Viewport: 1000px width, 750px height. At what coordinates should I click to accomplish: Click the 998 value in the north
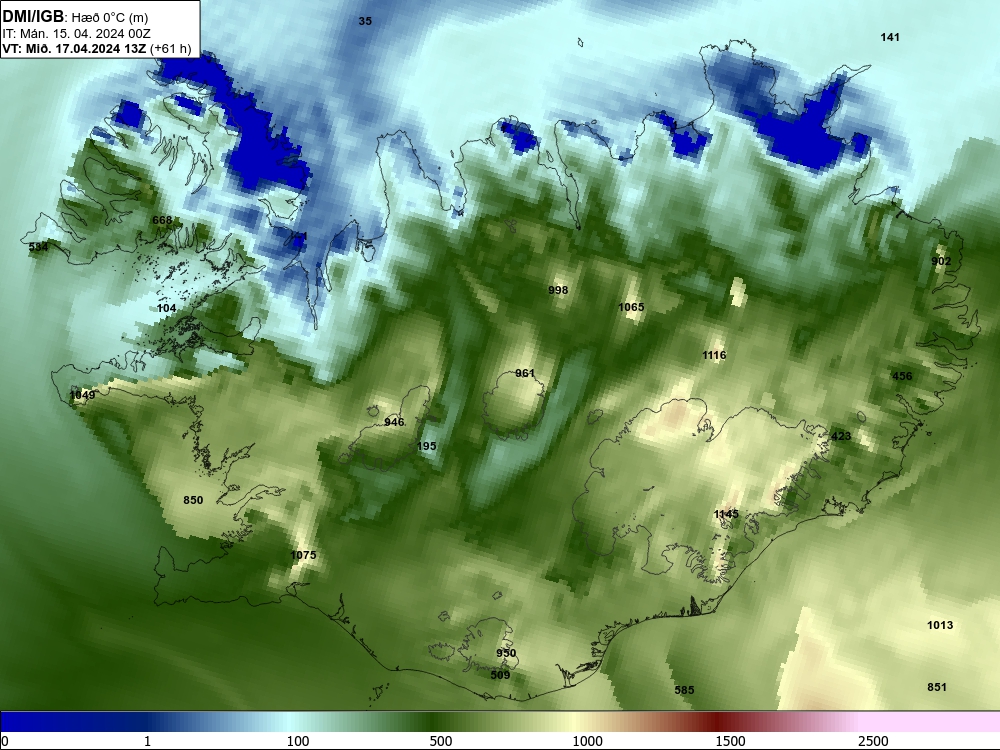click(x=558, y=290)
